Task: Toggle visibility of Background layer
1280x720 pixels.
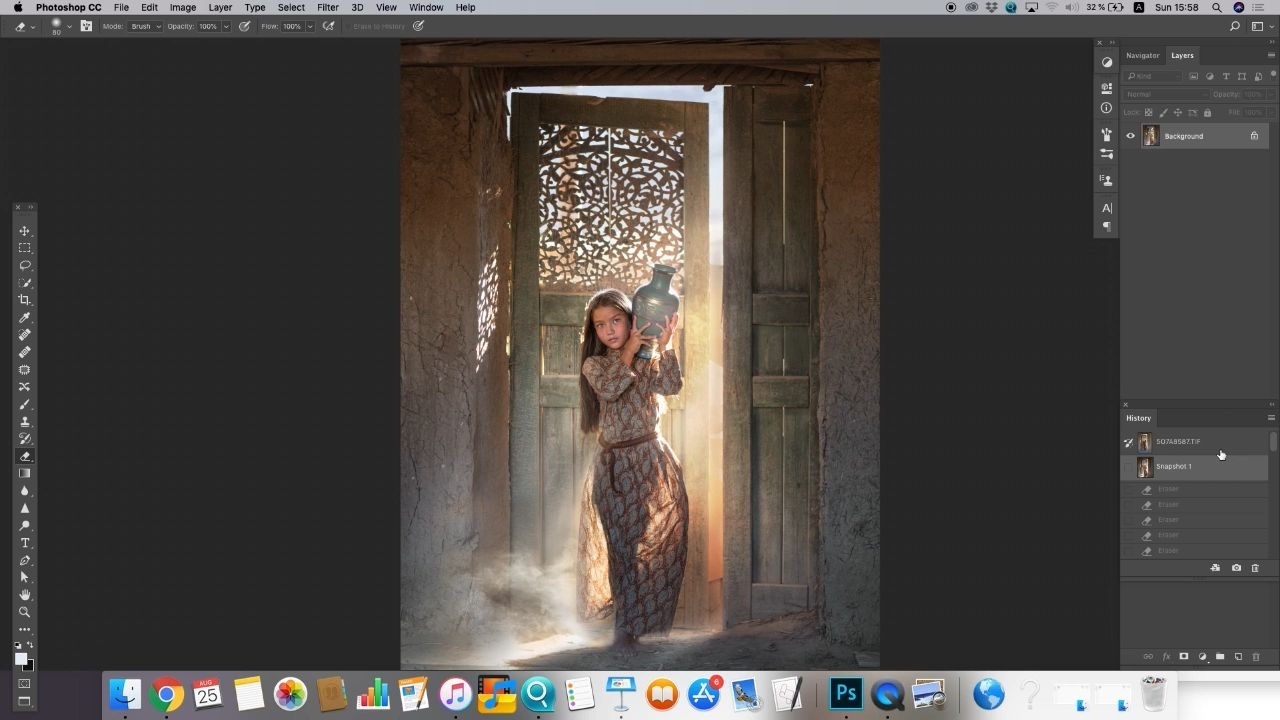Action: tap(1131, 136)
